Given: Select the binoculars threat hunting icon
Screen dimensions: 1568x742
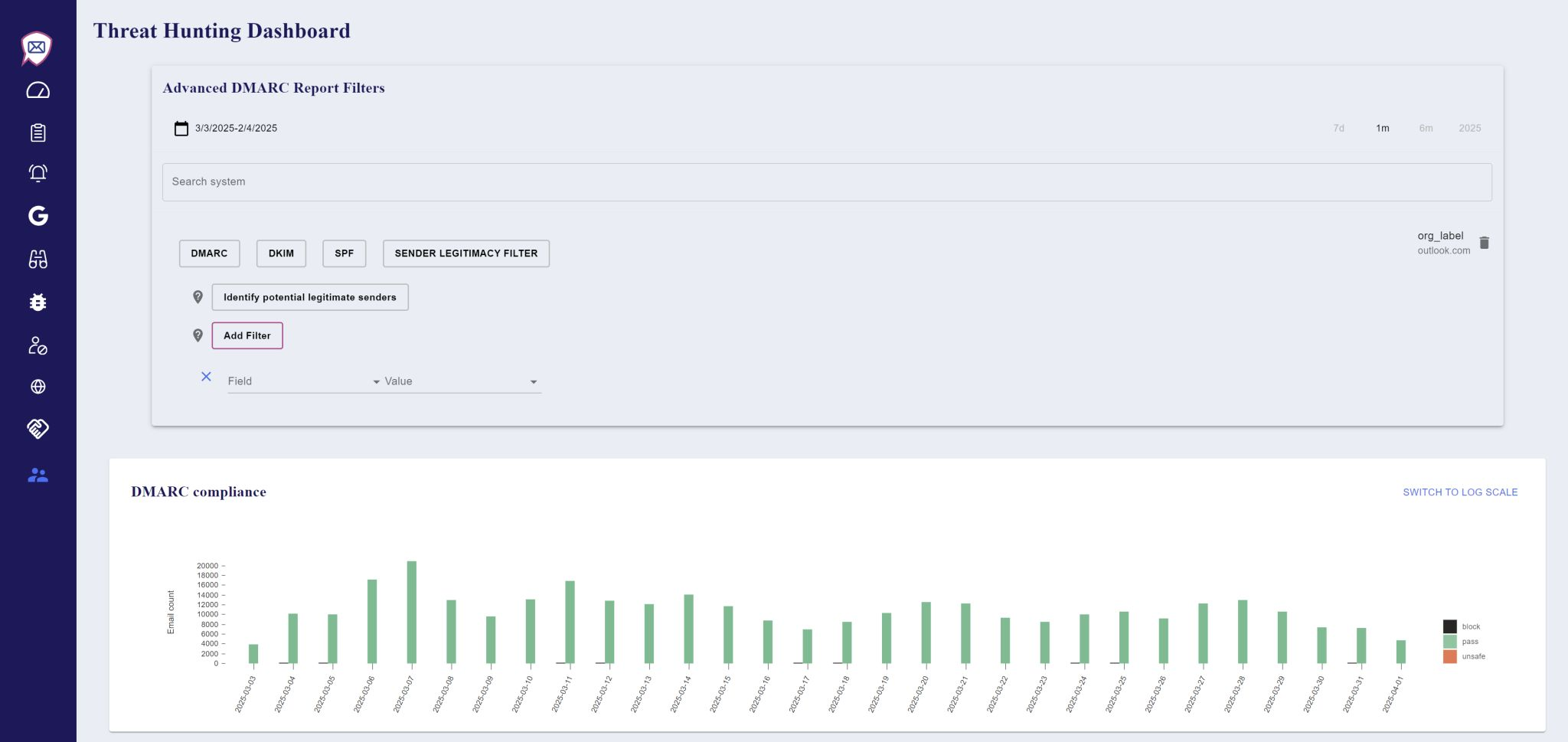Looking at the screenshot, I should (x=38, y=260).
